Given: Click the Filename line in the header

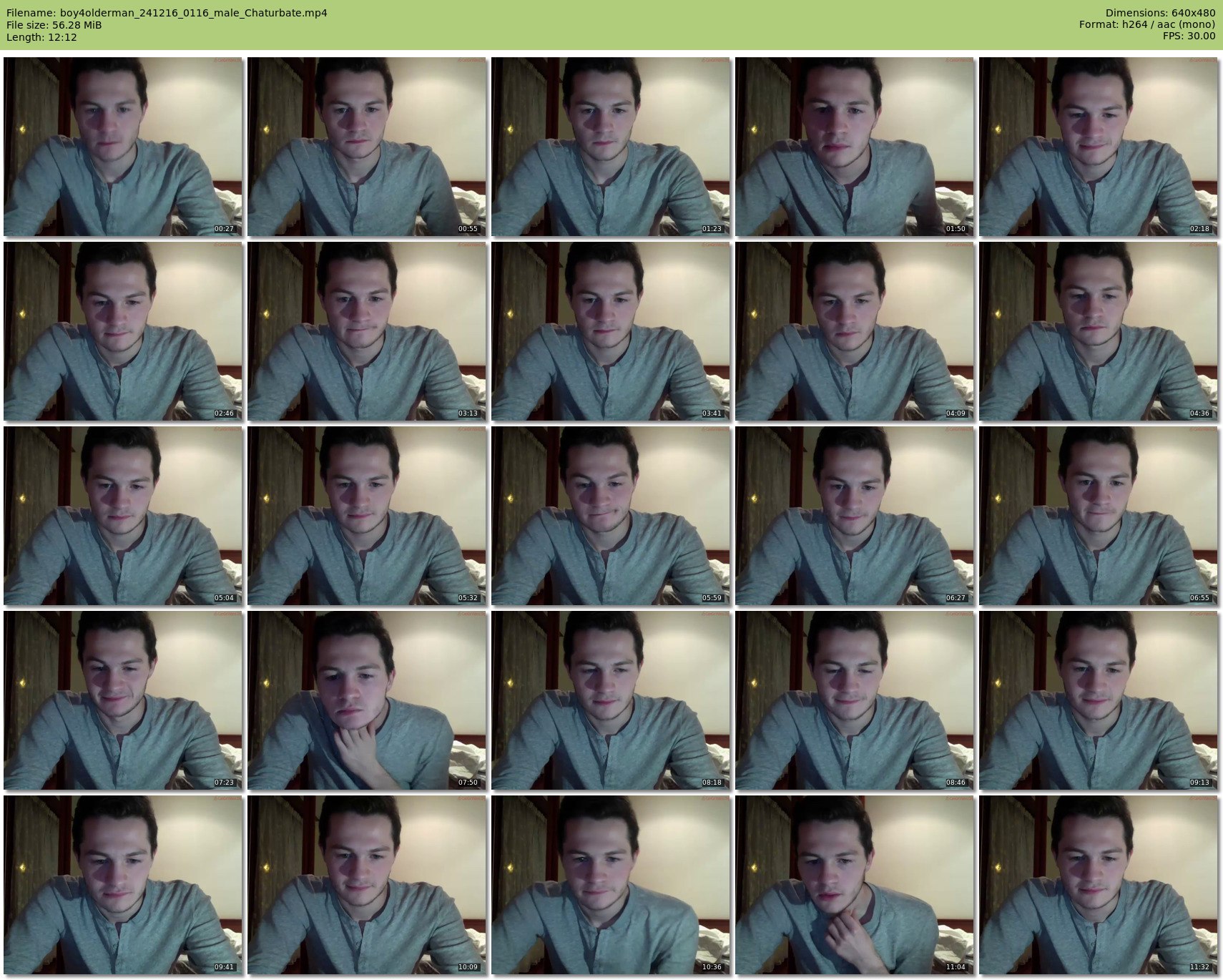Looking at the screenshot, I should [167, 13].
